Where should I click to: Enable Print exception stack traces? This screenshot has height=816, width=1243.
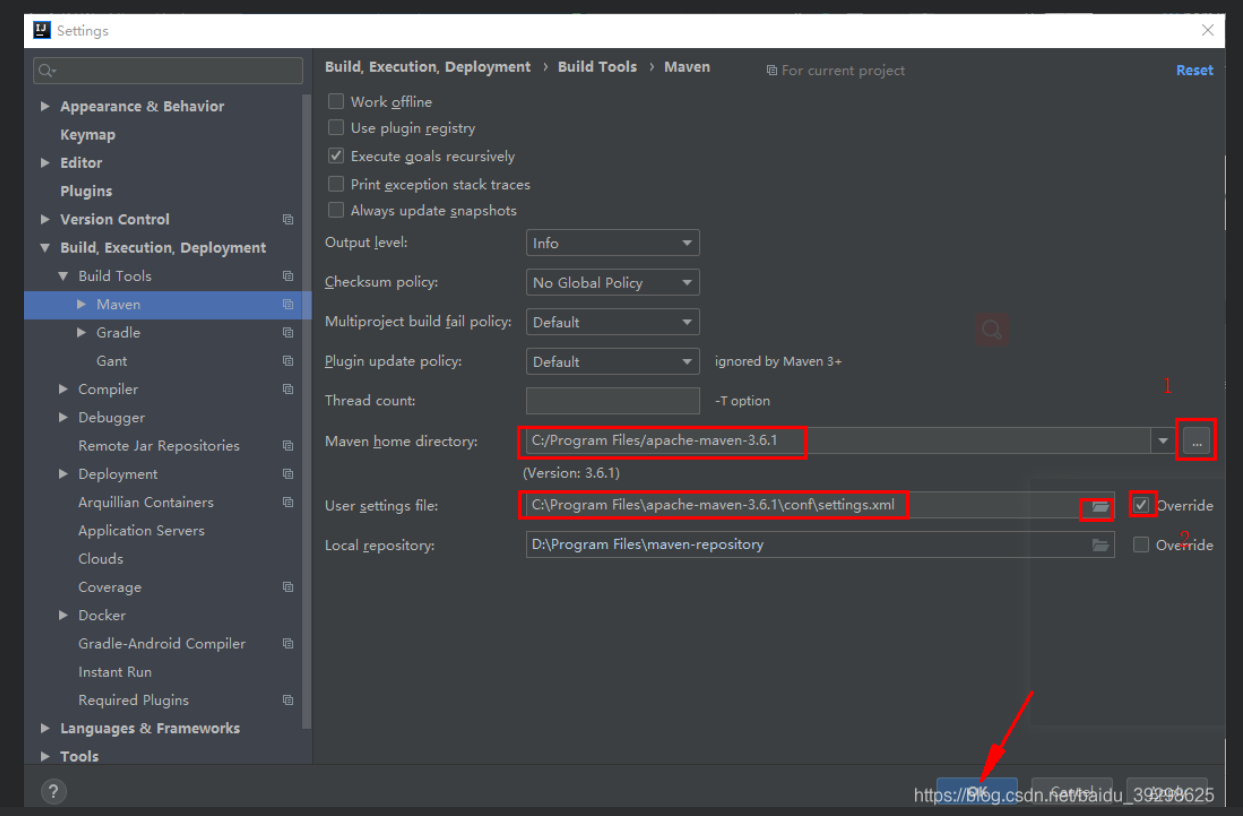[336, 184]
